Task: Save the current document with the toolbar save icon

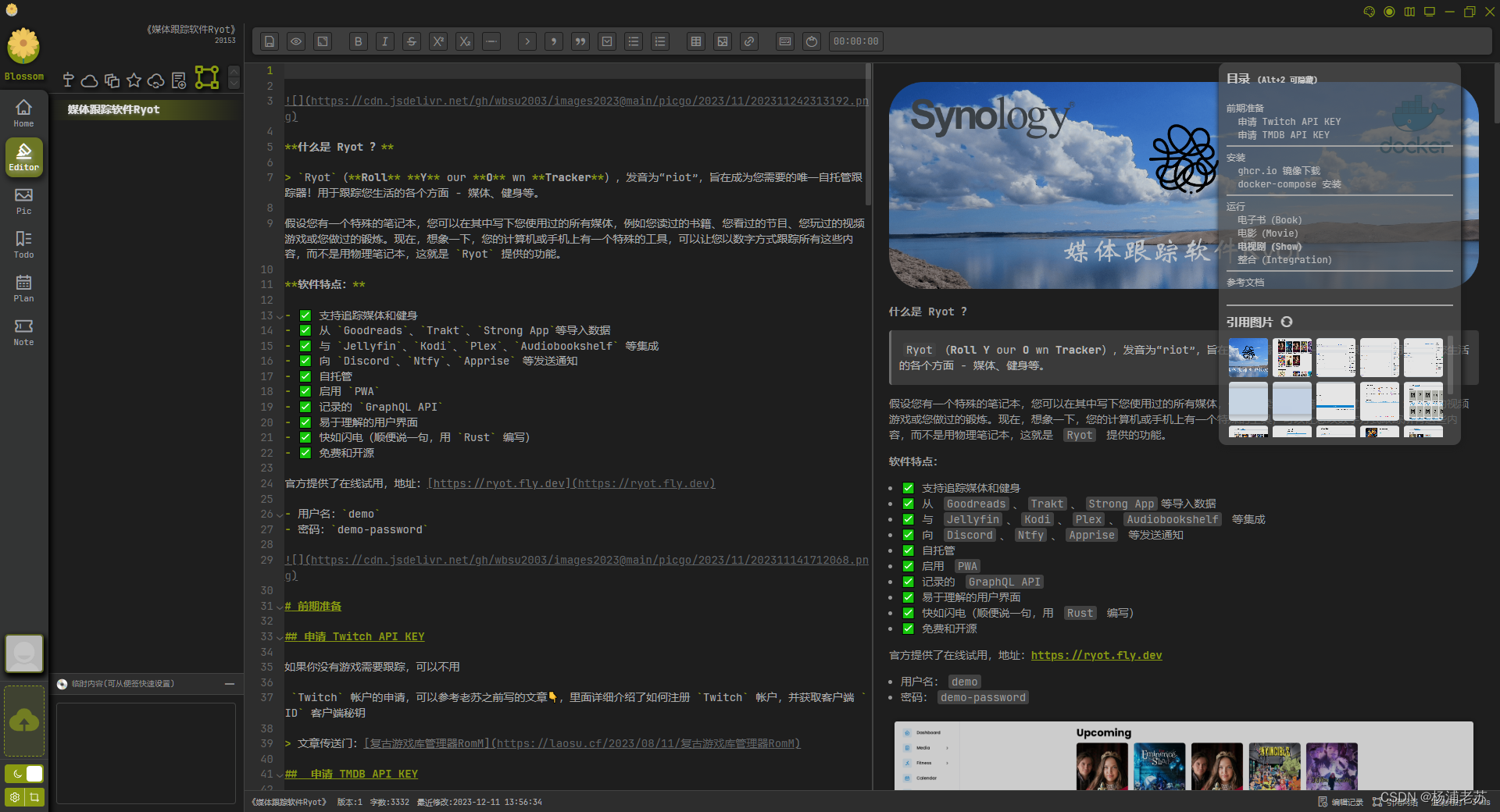Action: [270, 41]
